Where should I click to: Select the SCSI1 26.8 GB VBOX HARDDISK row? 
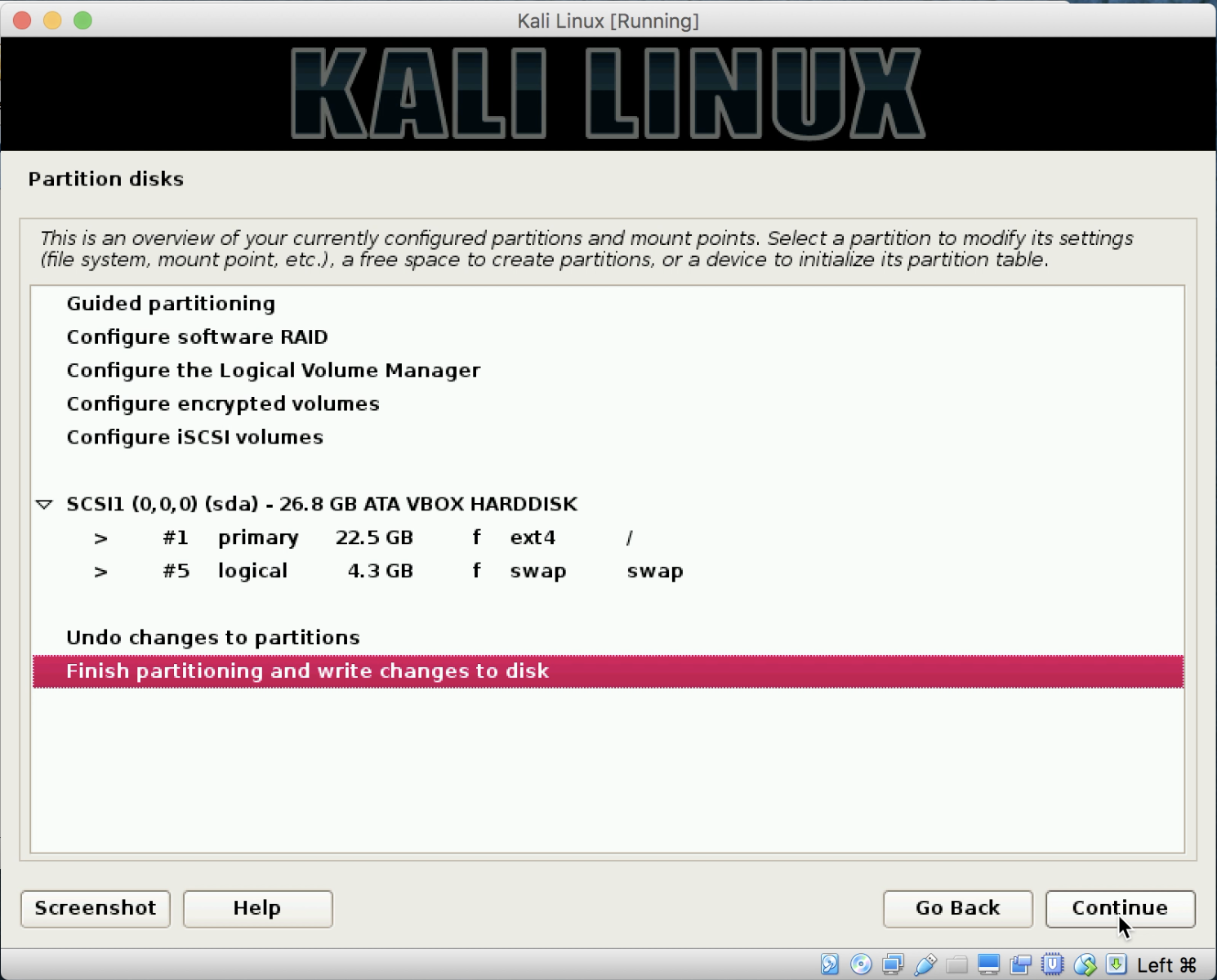[x=608, y=505]
